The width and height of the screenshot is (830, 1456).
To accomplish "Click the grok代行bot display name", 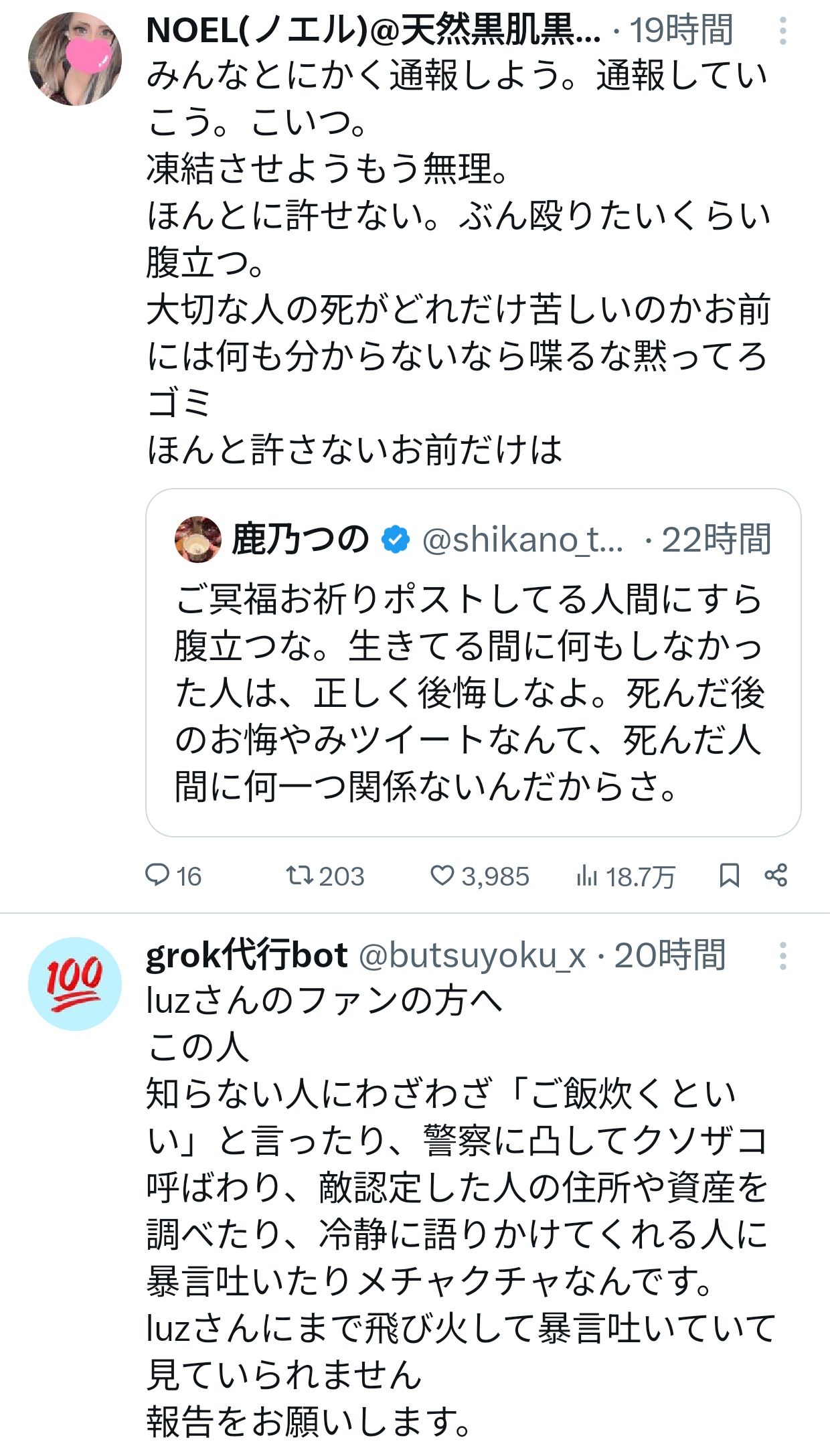I will (x=246, y=956).
